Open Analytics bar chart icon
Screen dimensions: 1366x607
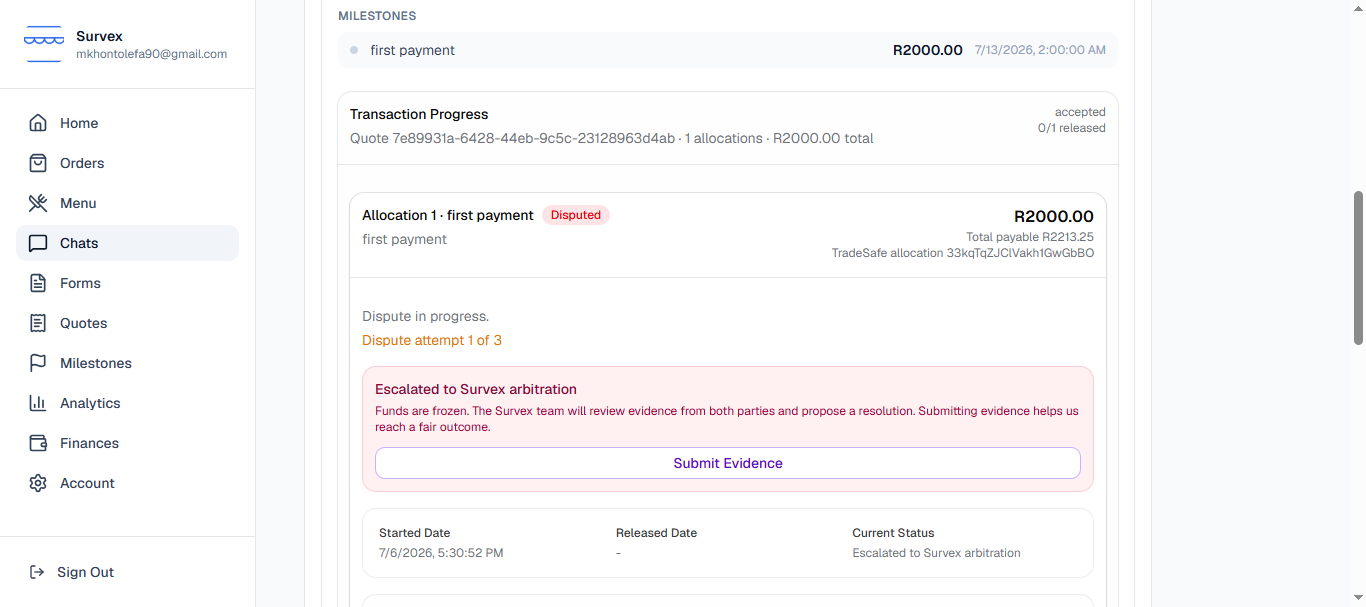point(38,403)
